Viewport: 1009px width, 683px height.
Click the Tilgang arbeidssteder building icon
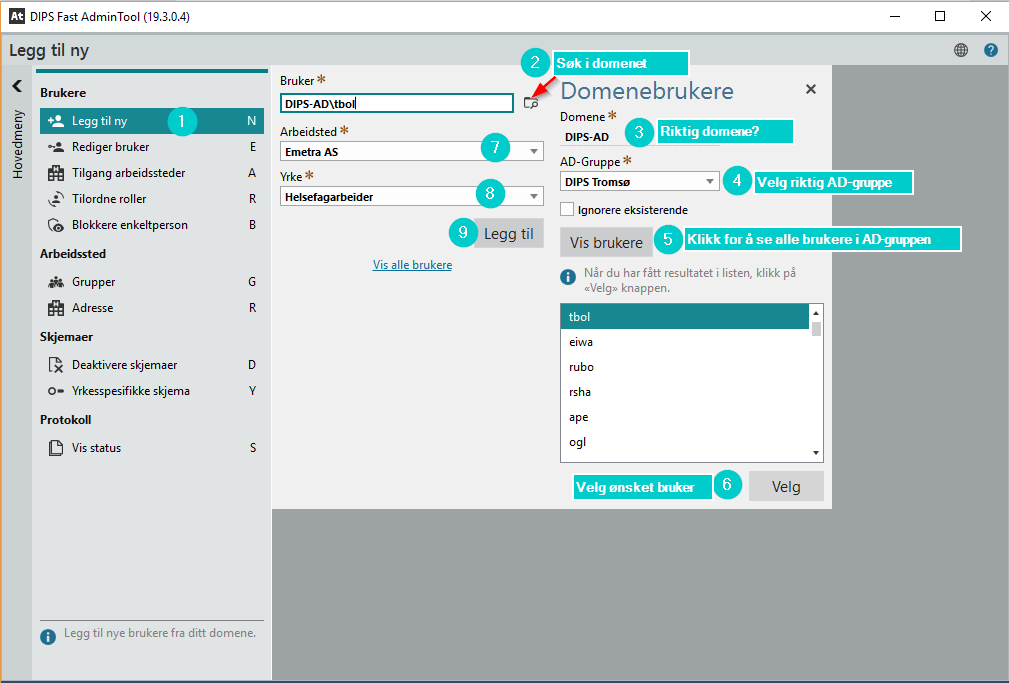tap(56, 173)
